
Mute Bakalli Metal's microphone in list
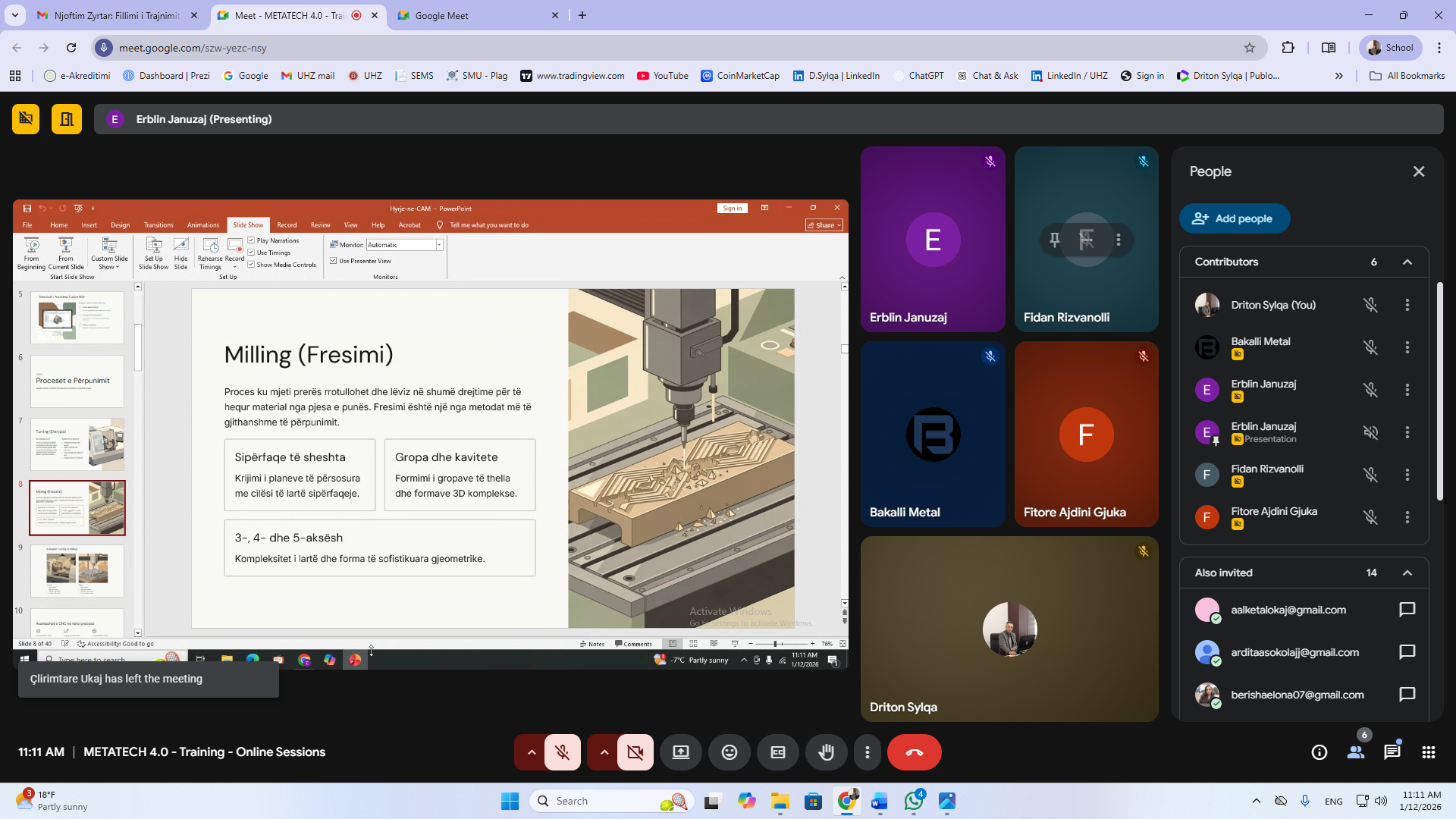[1370, 347]
